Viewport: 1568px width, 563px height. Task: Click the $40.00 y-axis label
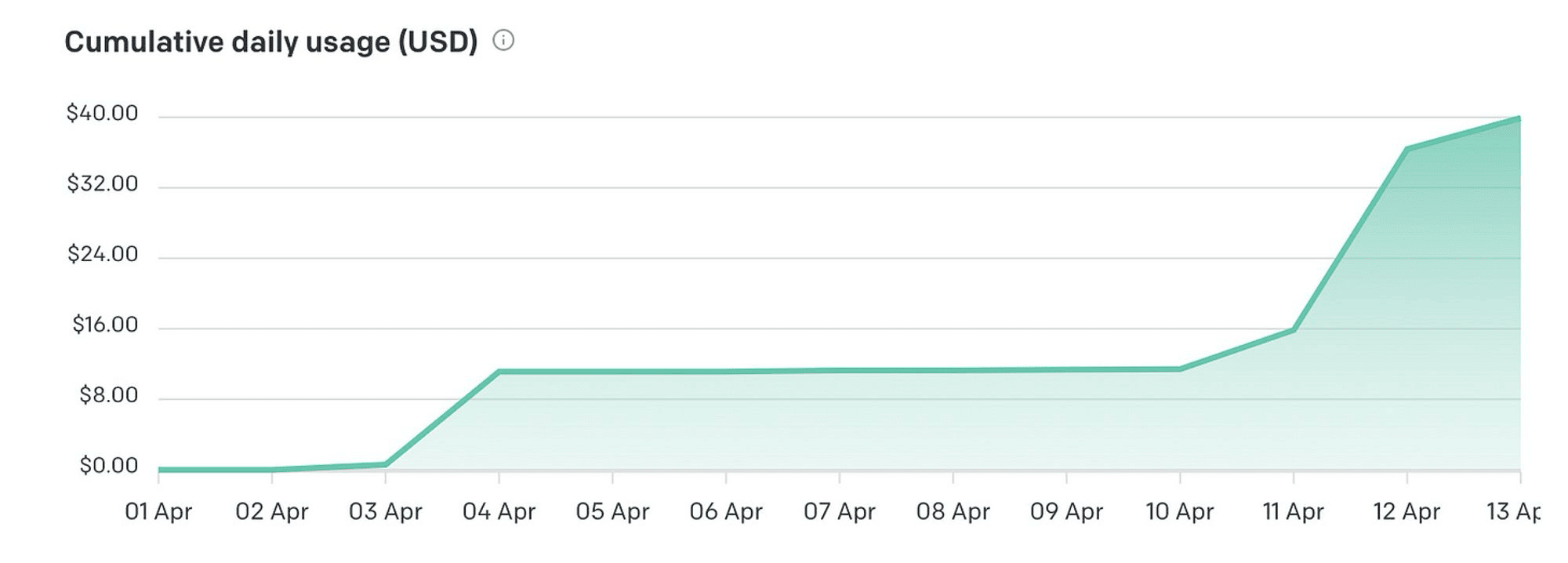102,114
